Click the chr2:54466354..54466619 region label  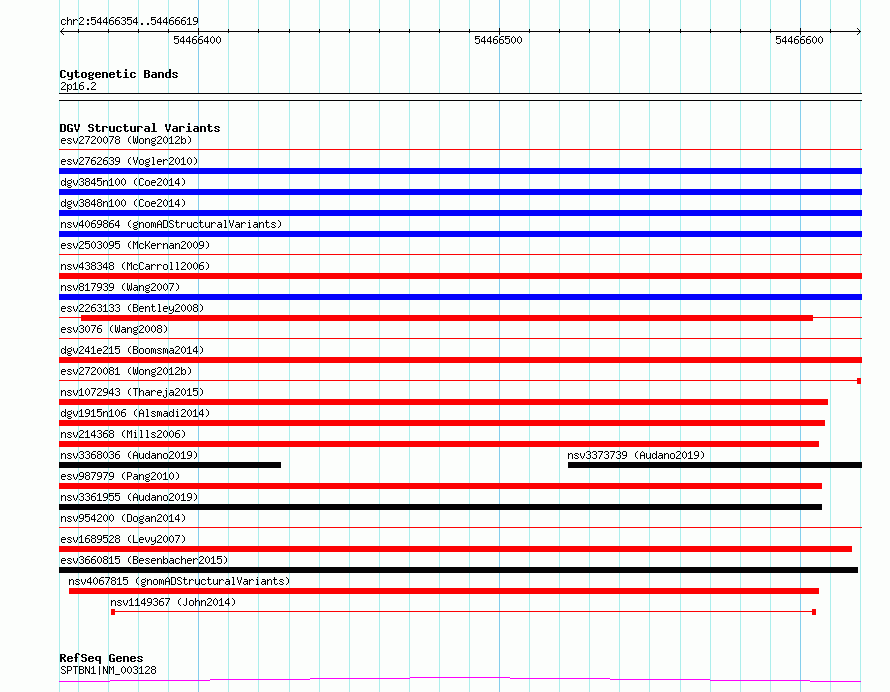[129, 22]
